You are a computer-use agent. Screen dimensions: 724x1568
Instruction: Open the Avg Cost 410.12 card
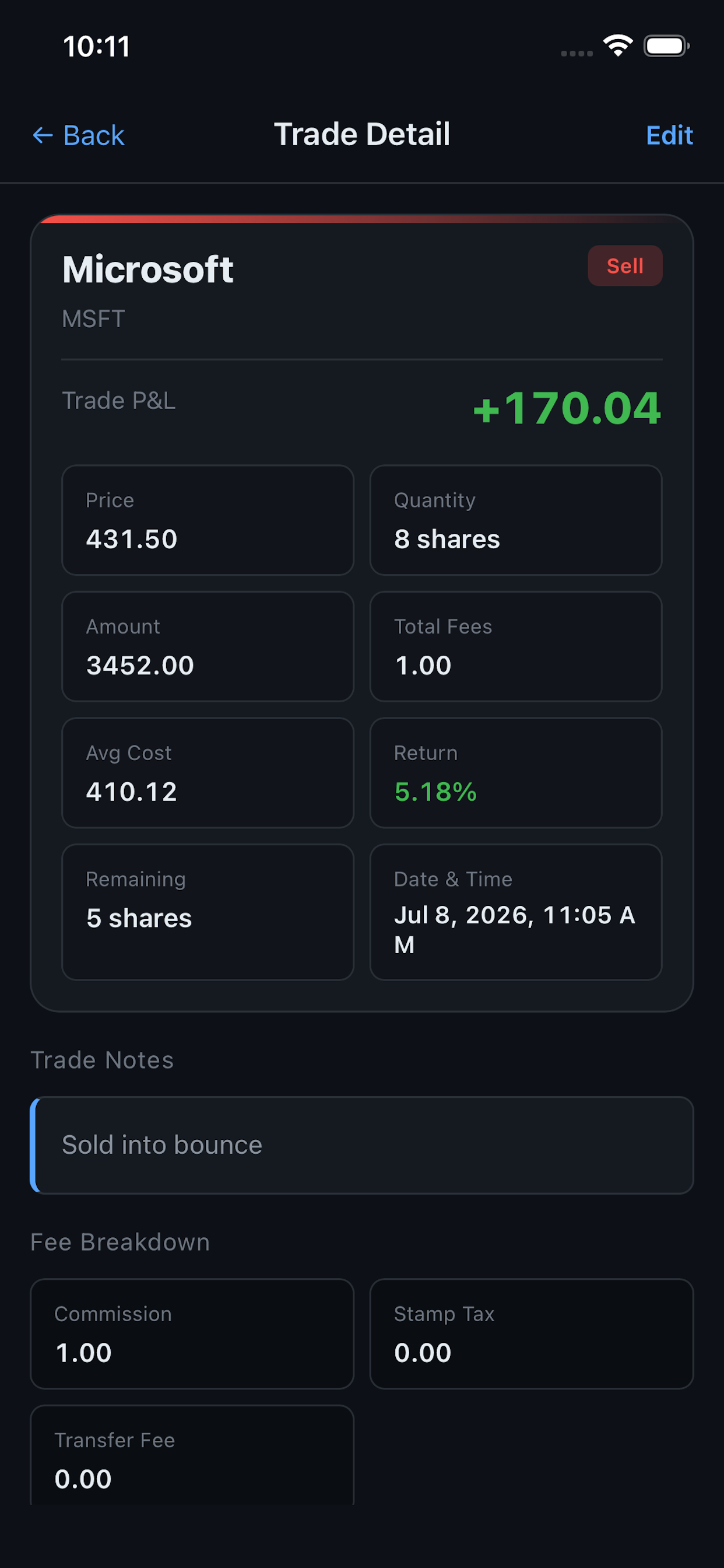pos(208,773)
